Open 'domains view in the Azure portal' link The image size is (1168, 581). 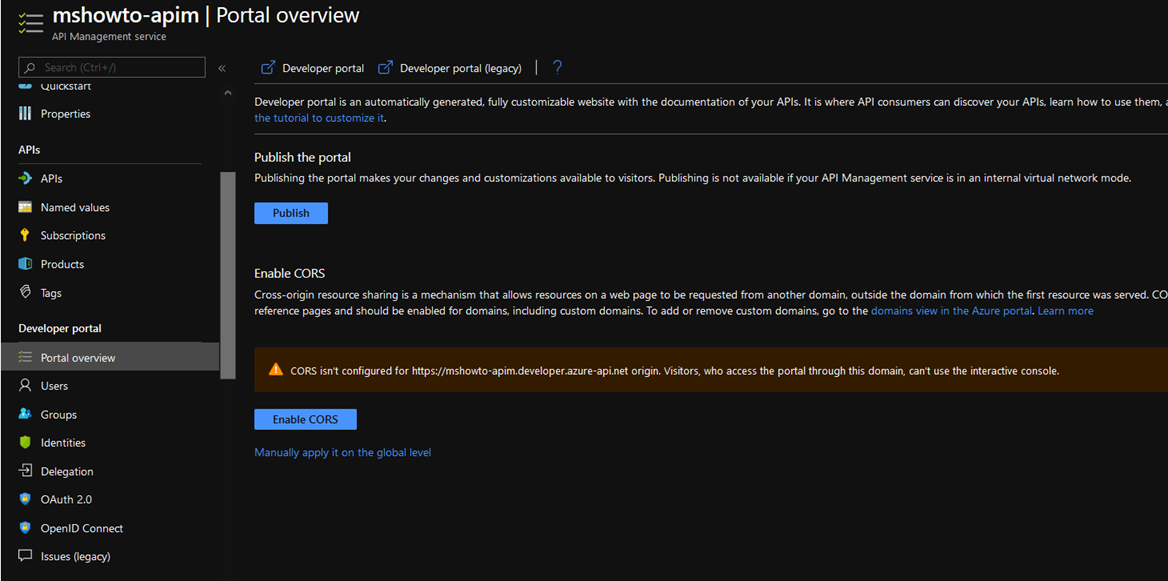[x=951, y=311]
